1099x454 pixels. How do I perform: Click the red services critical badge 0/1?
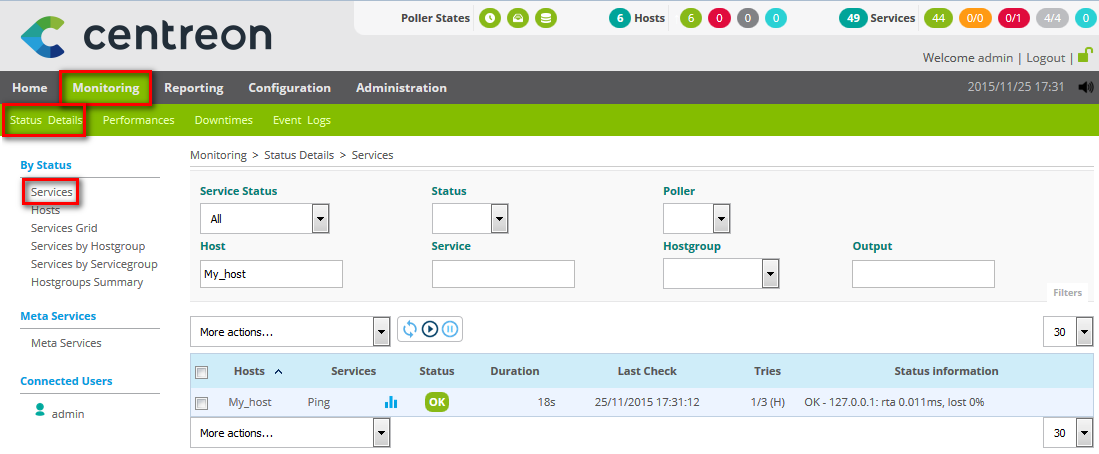pos(1013,18)
